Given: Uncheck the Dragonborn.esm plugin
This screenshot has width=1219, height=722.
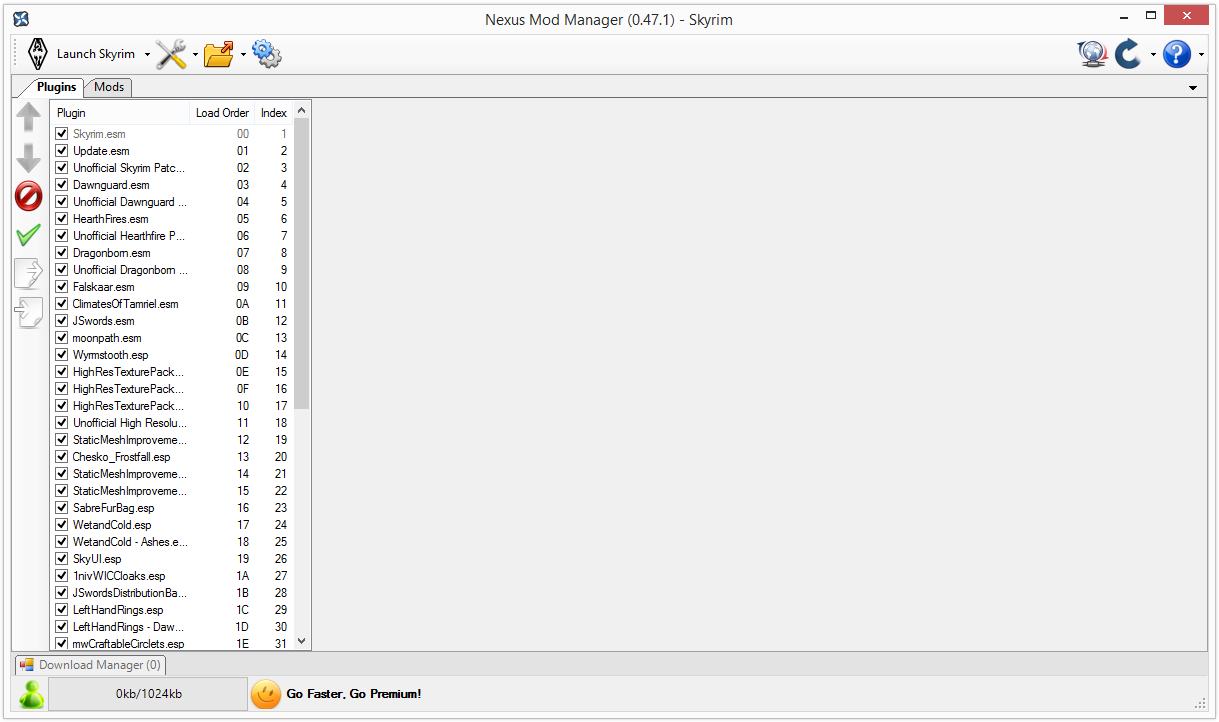Looking at the screenshot, I should click(62, 253).
